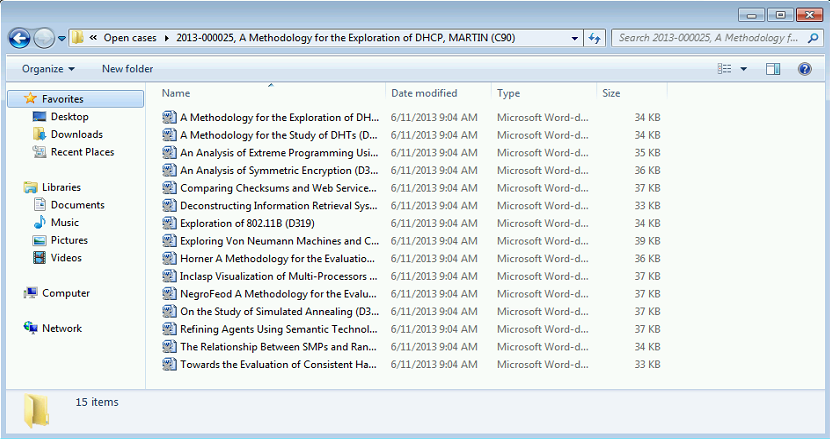Click the Refresh button beside address bar
Image resolution: width=830 pixels, height=439 pixels.
(595, 38)
